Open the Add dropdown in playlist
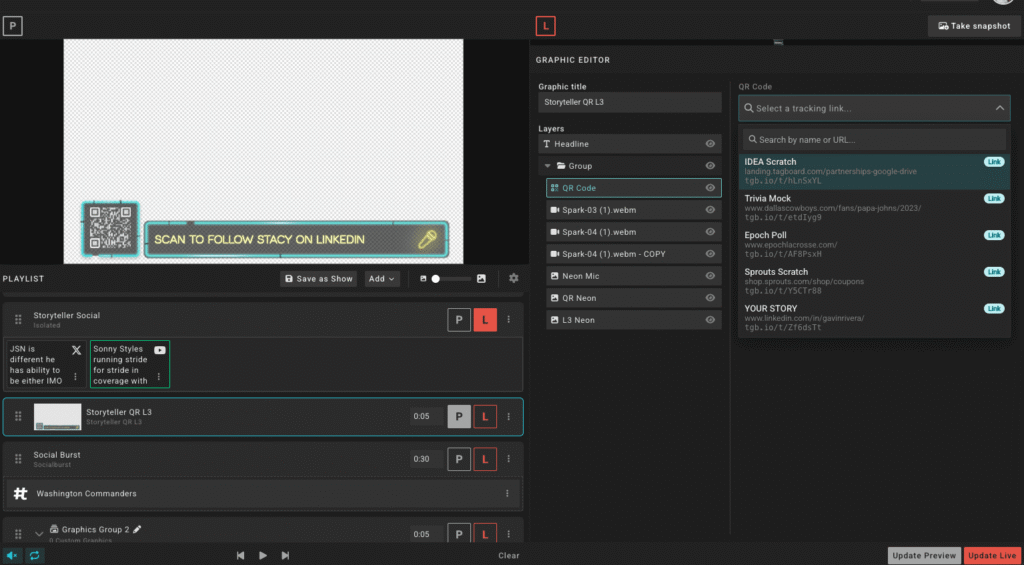Screen dimensions: 1024x565 tap(382, 279)
